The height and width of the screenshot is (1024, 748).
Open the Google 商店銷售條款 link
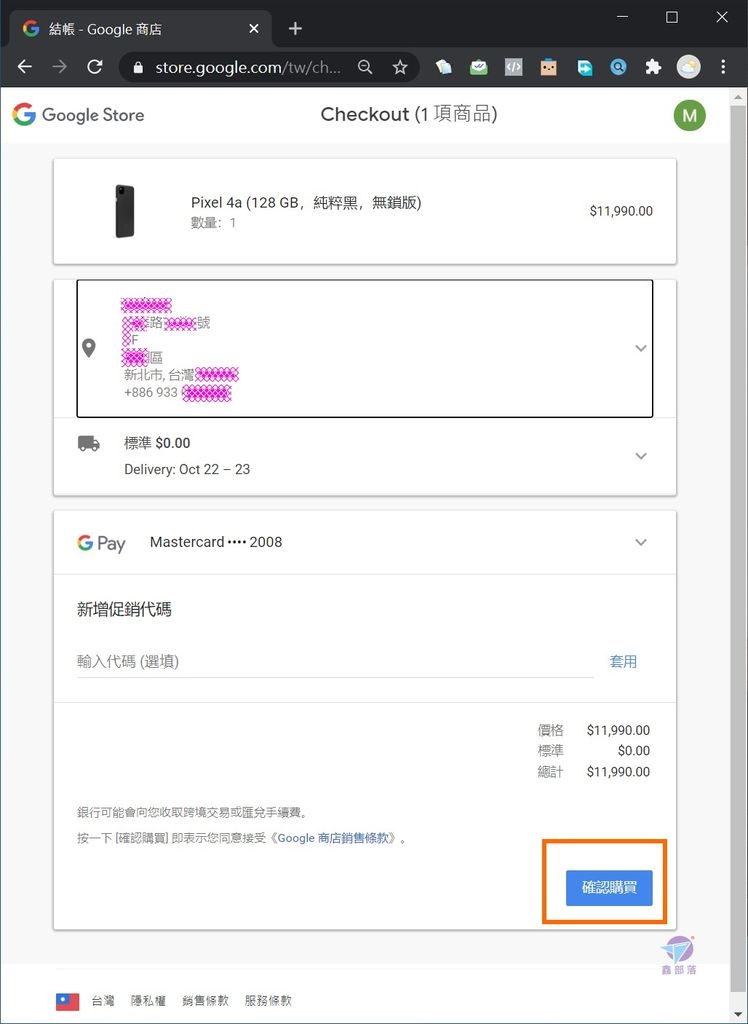(337, 838)
